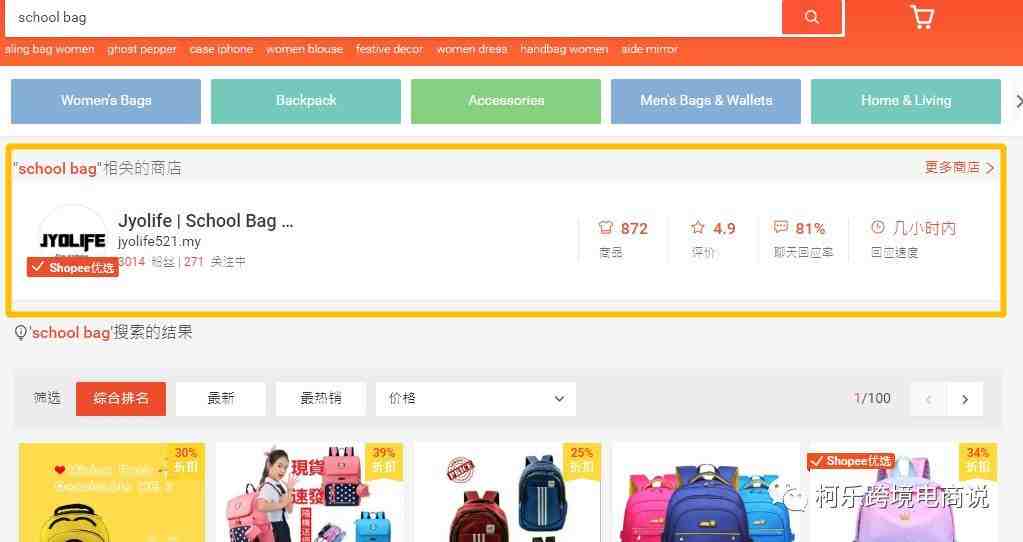This screenshot has width=1023, height=542.
Task: Click the 4.9 star rating icon
Action: (x=697, y=228)
